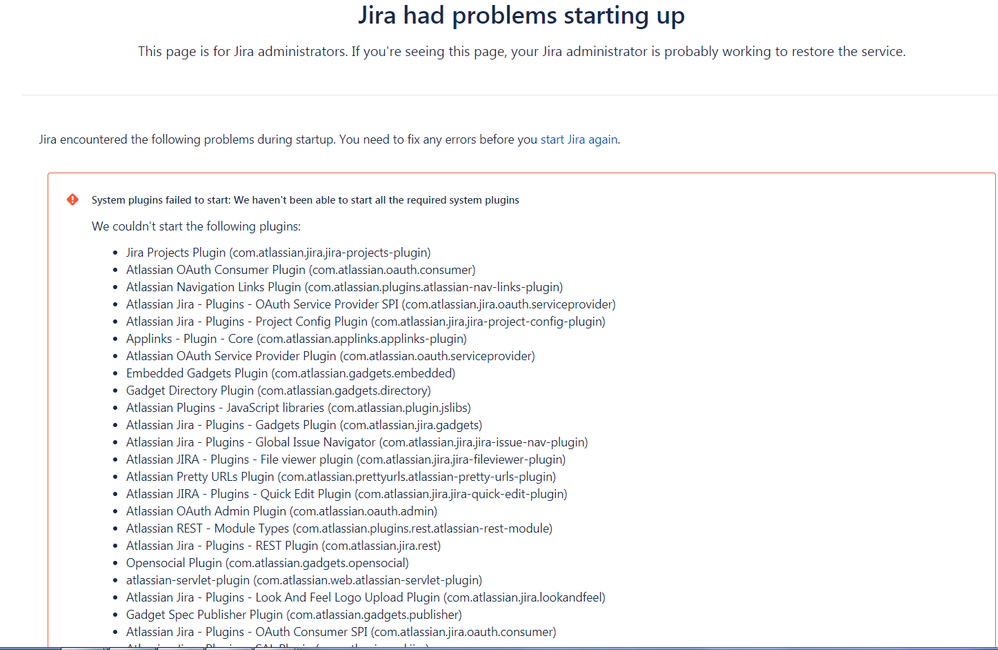The image size is (998, 650).
Task: Click 'Atlassian Pretty URLs Plugin' entry
Action: click(341, 476)
